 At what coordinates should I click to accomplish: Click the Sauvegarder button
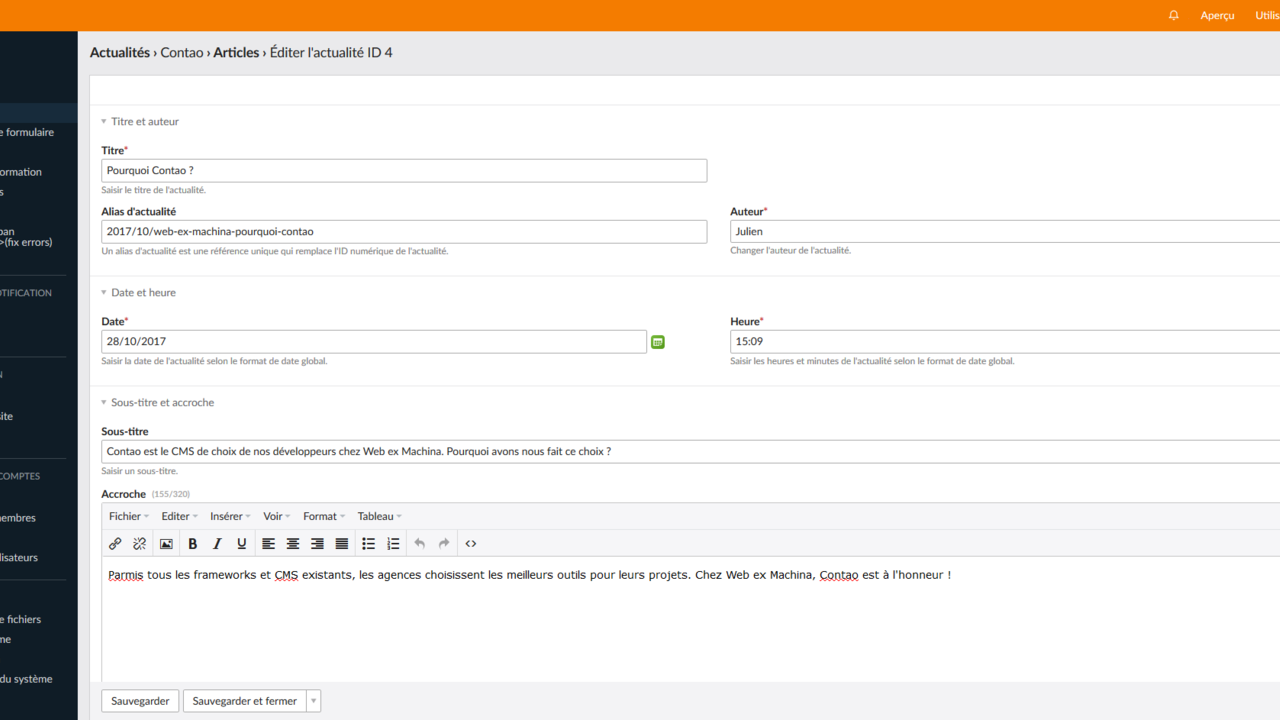pos(140,701)
